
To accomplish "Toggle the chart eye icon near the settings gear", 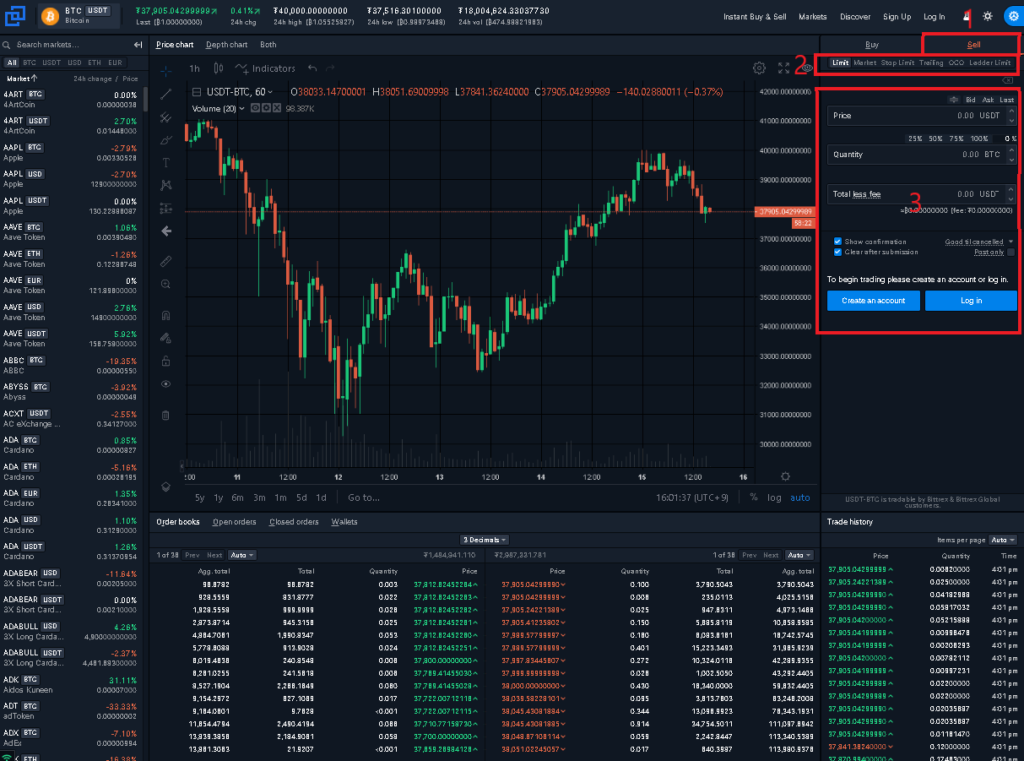I will (x=808, y=68).
